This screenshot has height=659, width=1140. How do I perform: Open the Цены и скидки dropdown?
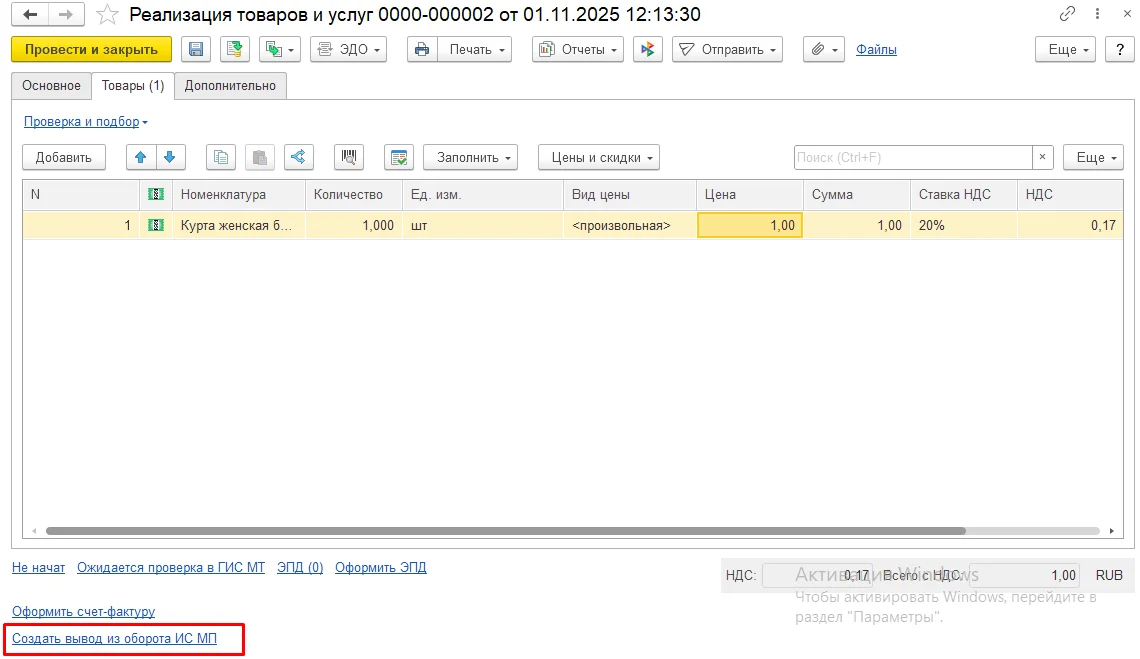pyautogui.click(x=599, y=157)
